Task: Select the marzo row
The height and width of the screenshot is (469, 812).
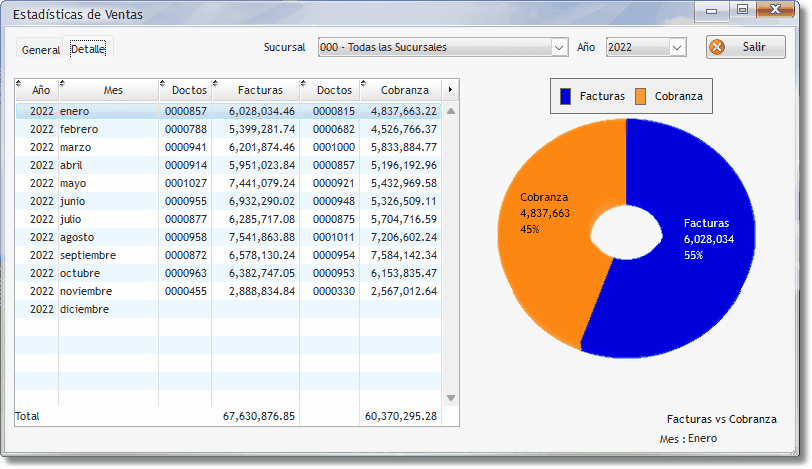Action: (228, 148)
